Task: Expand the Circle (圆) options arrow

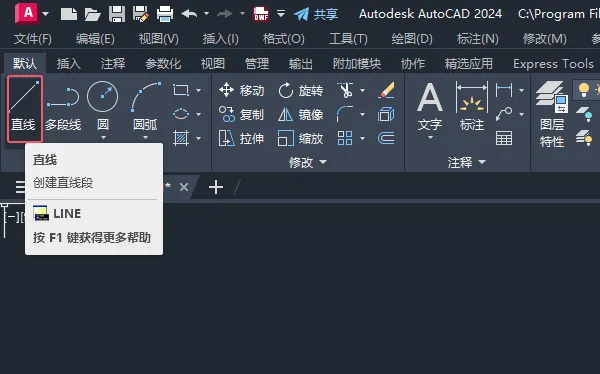Action: pos(103,137)
